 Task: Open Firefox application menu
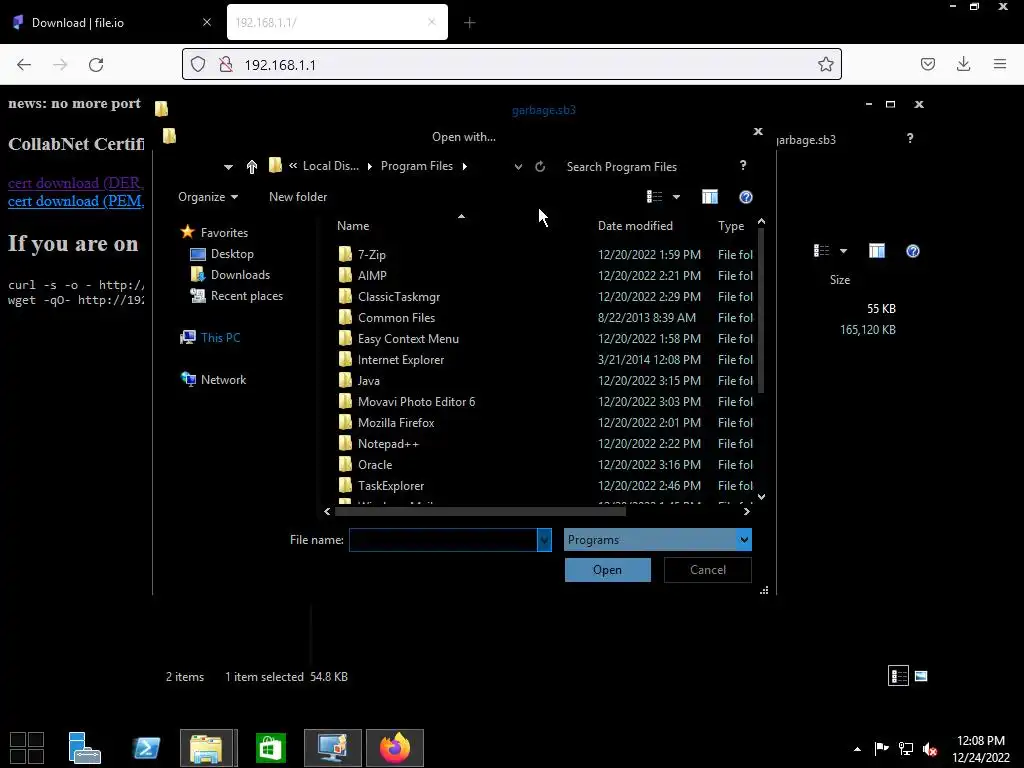[1000, 64]
